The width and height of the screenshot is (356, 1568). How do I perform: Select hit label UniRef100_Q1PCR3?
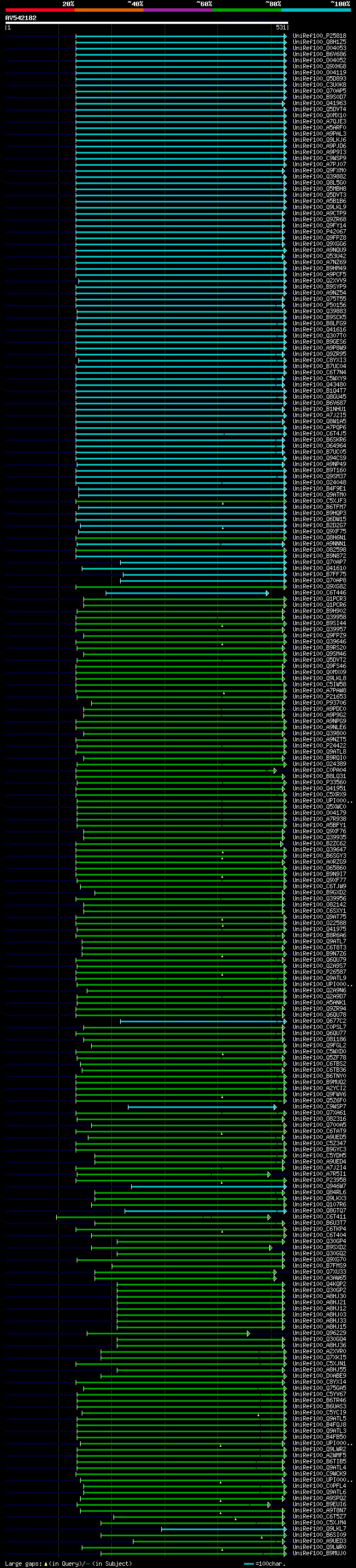[319, 599]
